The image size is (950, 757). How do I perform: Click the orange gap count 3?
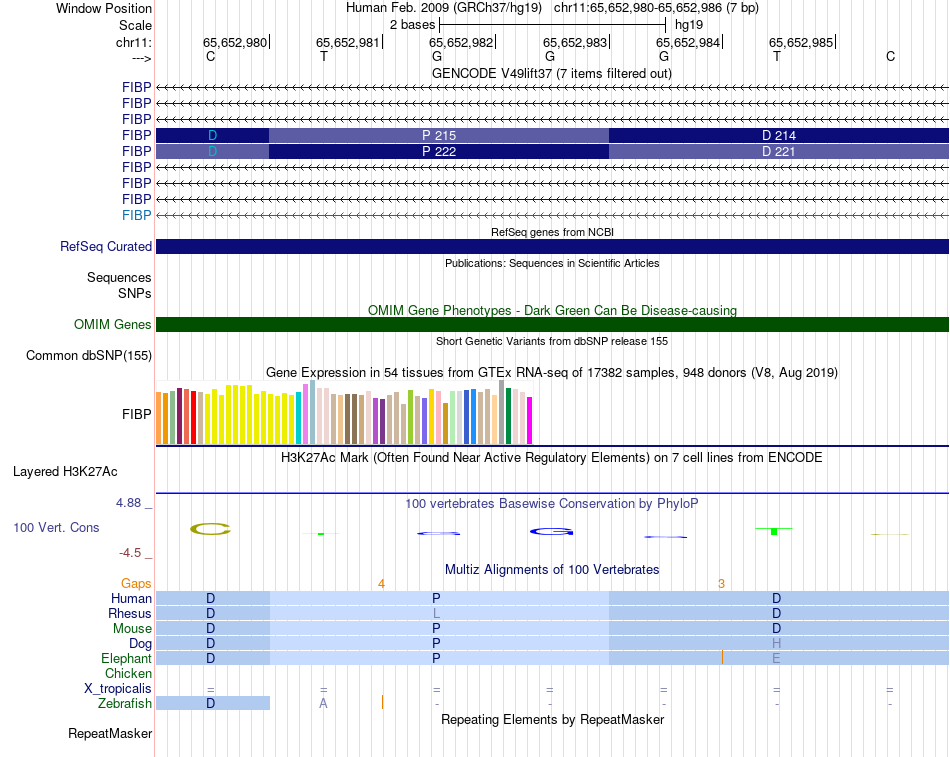[721, 584]
